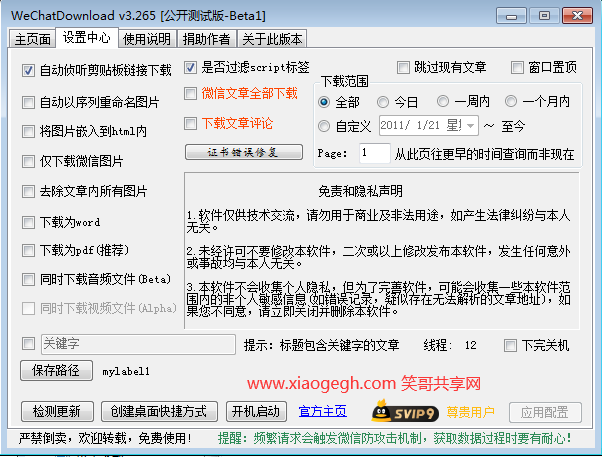Viewport: 602px width, 457px height.
Task: Click 严禁倒卖,欢迎转载,免费使用! status text
Action: click(105, 438)
